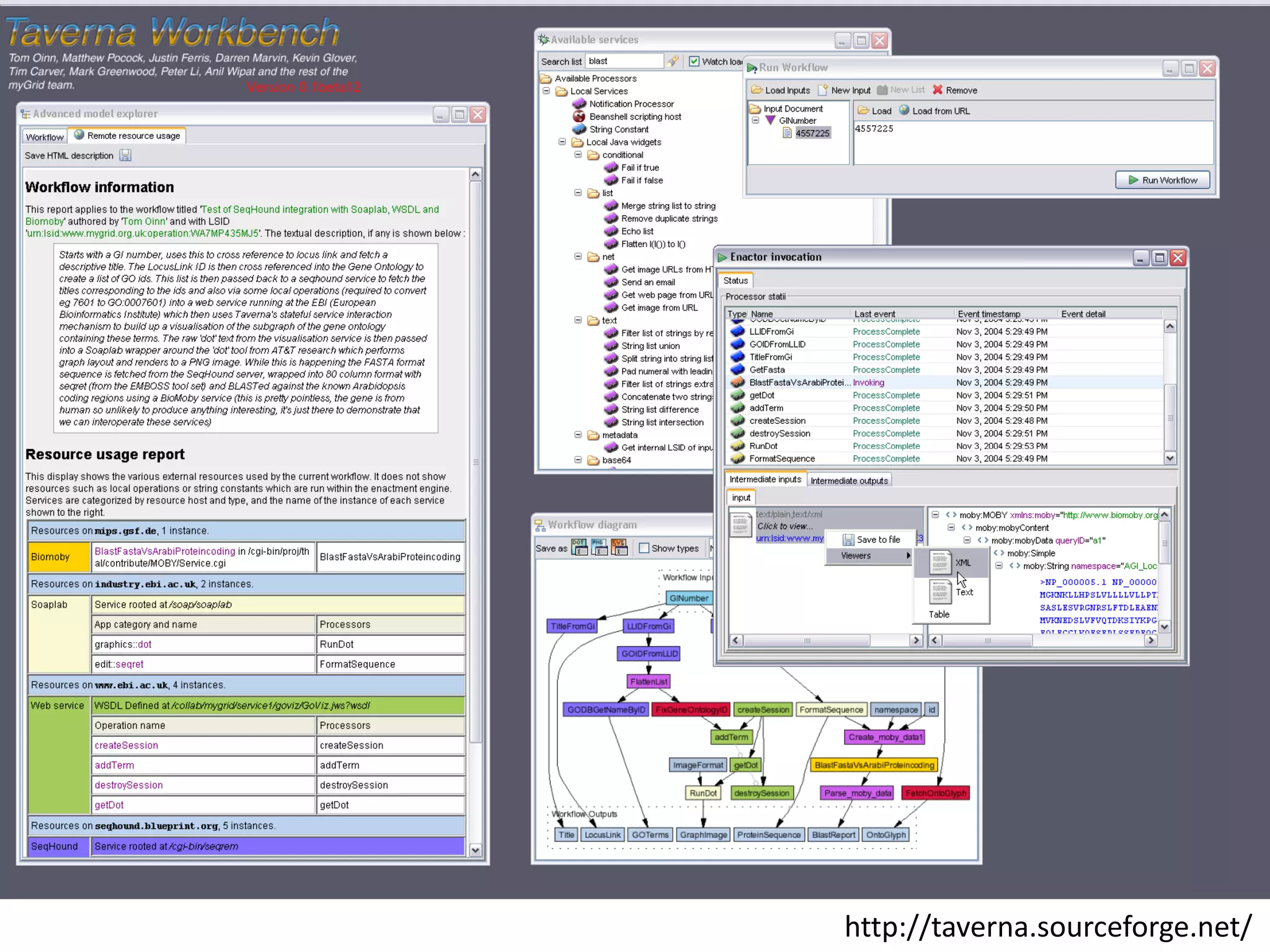Collapse the moby:MOBY XML node

click(935, 515)
